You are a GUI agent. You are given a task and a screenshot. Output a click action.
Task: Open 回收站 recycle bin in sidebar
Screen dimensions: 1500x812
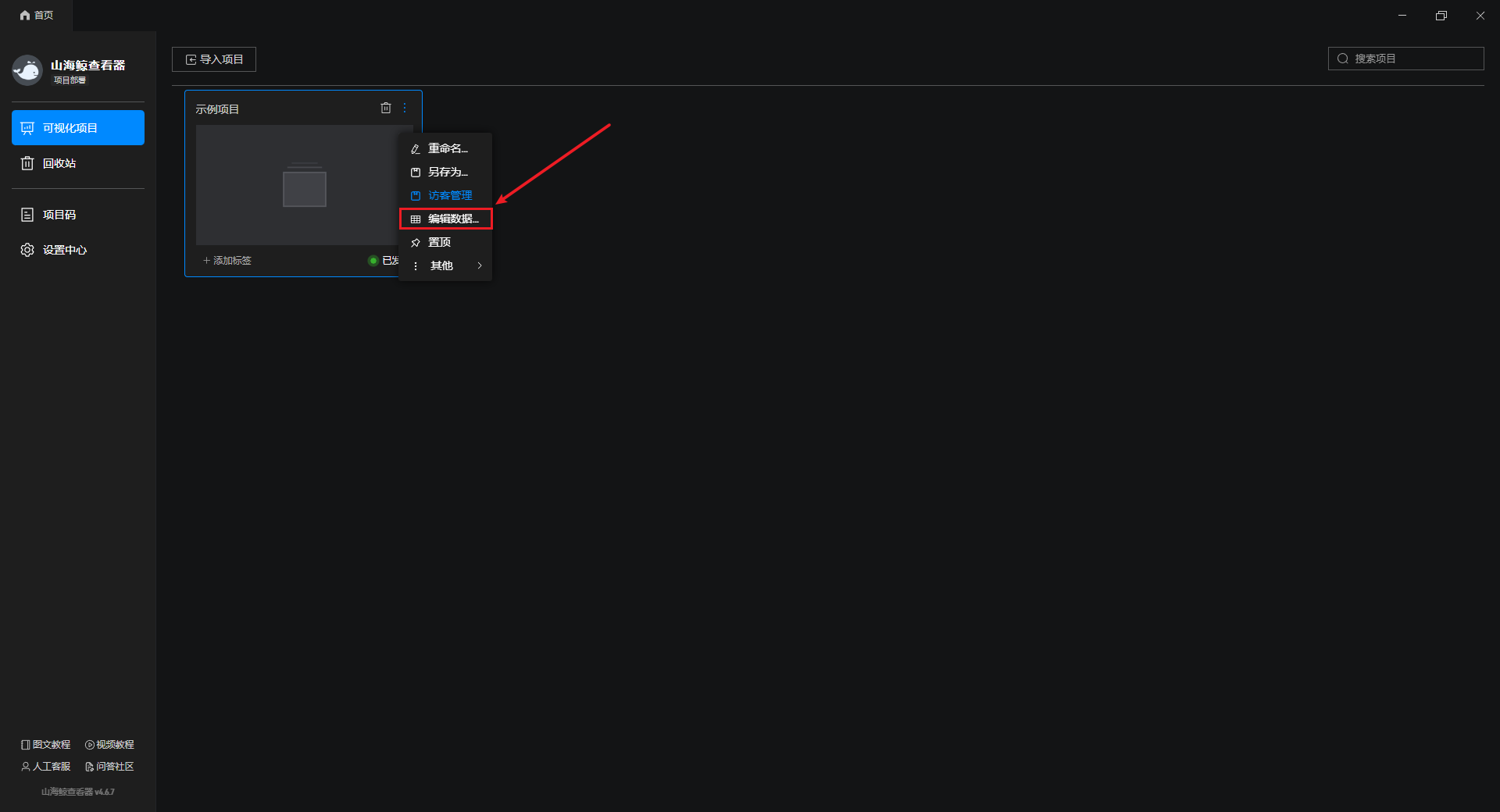(78, 163)
